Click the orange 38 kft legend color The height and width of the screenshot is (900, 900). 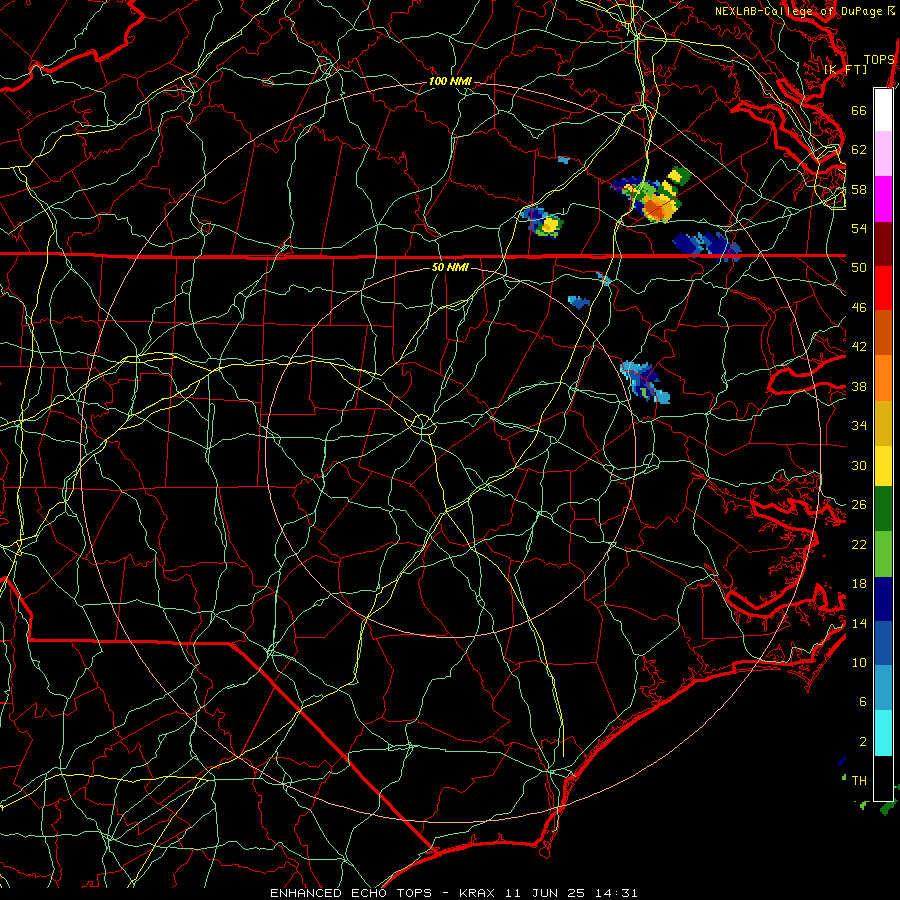(883, 378)
